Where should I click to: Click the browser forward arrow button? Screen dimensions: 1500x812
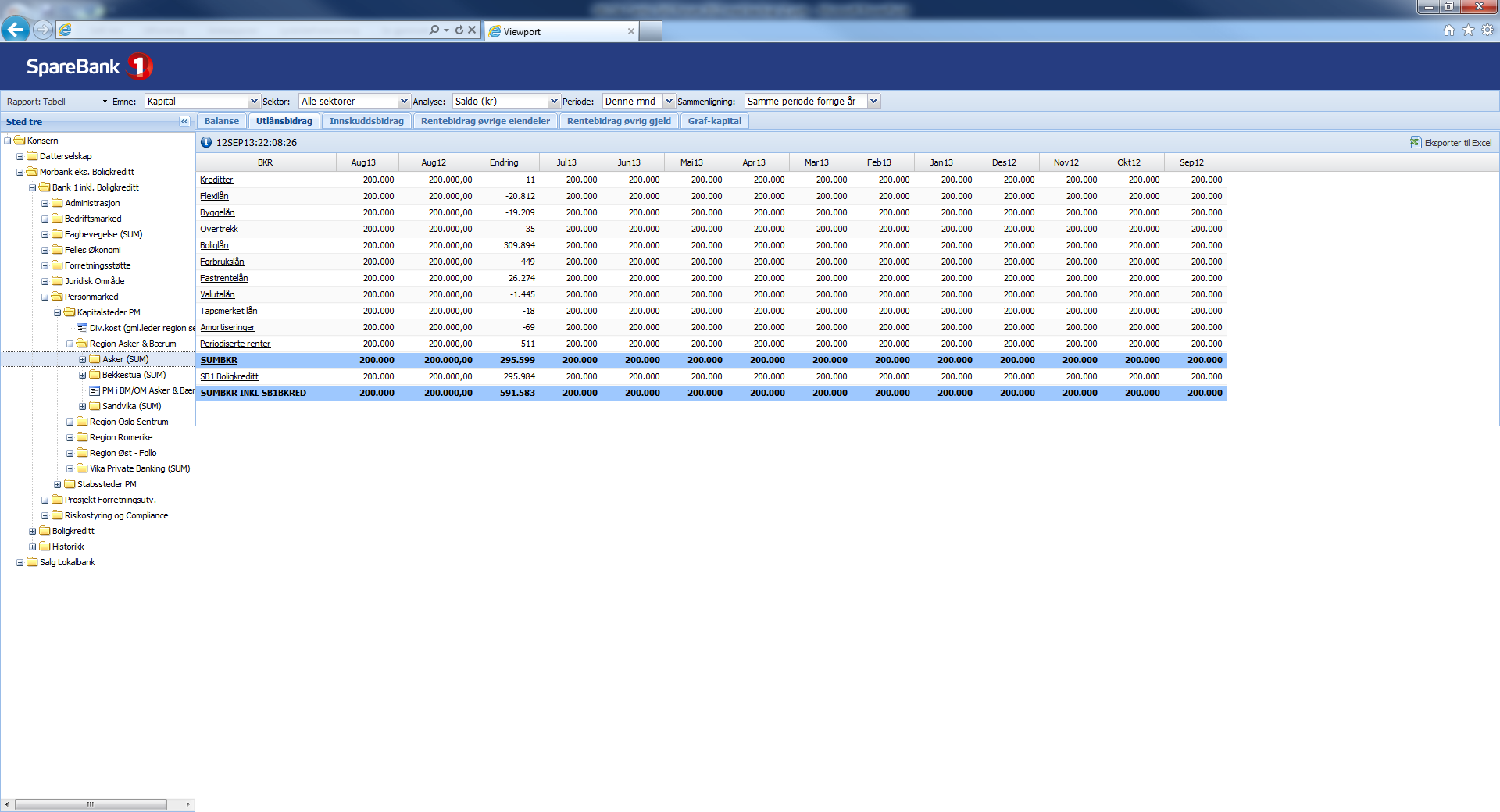(x=43, y=30)
